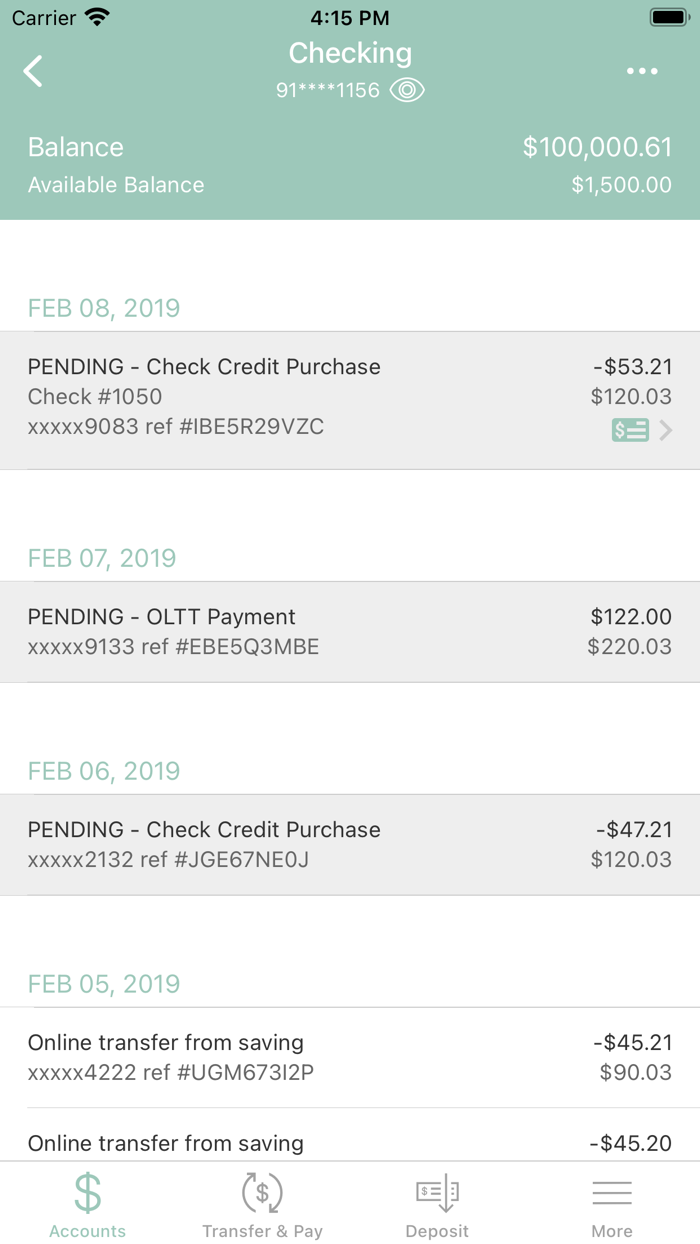Open the PENDING OLTT Payment transaction
The width and height of the screenshot is (700, 1244).
[x=350, y=630]
